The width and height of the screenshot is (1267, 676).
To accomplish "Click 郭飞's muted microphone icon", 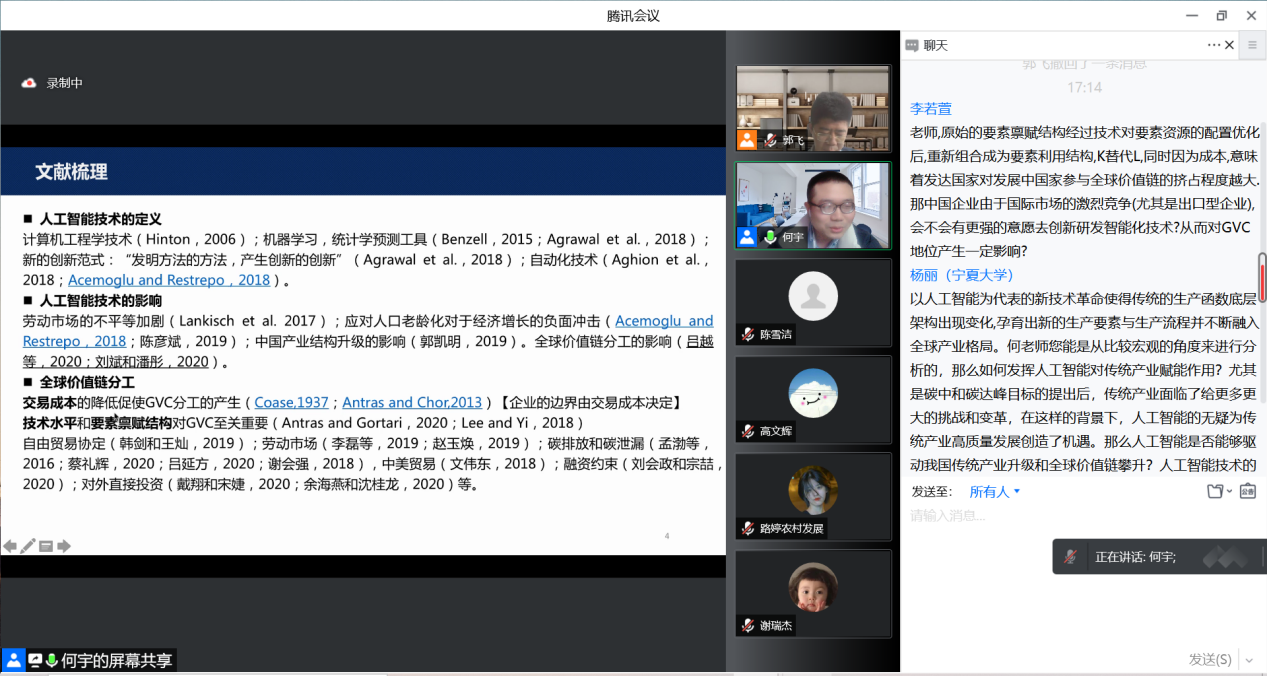I will pyautogui.click(x=769, y=140).
